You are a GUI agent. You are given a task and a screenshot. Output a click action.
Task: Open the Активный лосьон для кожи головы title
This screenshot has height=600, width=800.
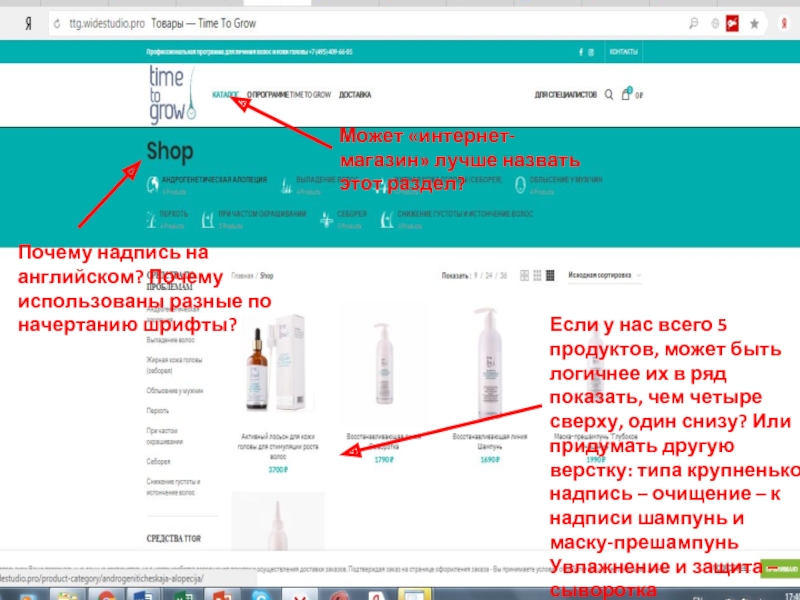[x=278, y=446]
